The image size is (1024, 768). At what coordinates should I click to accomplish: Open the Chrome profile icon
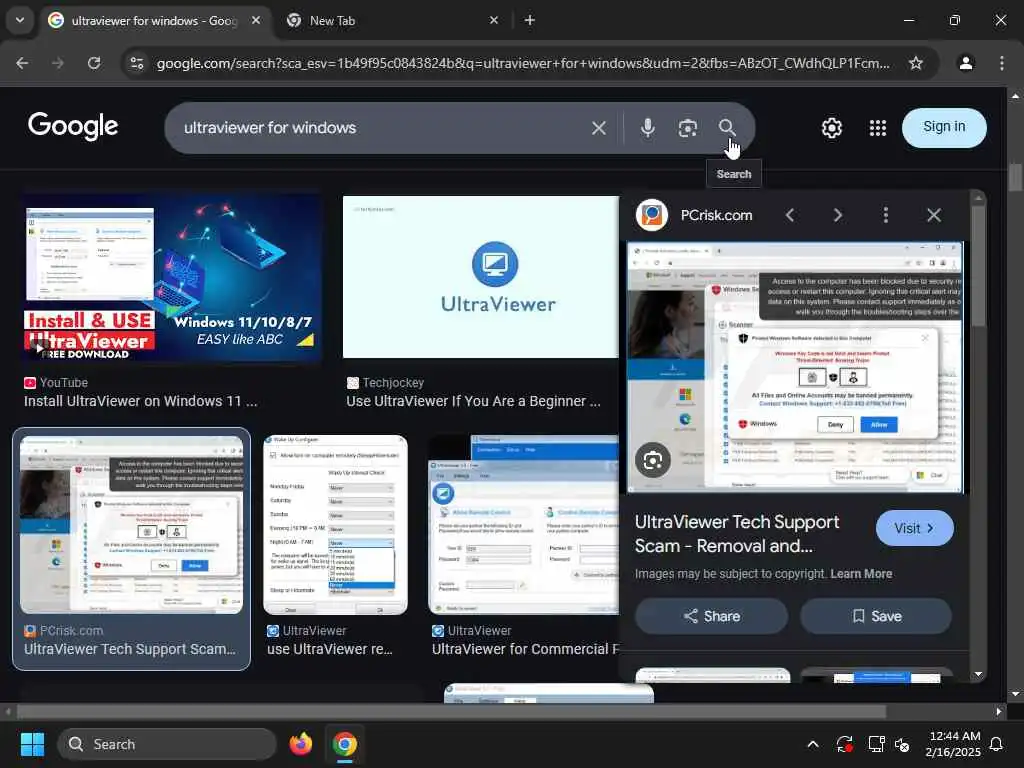click(x=965, y=63)
